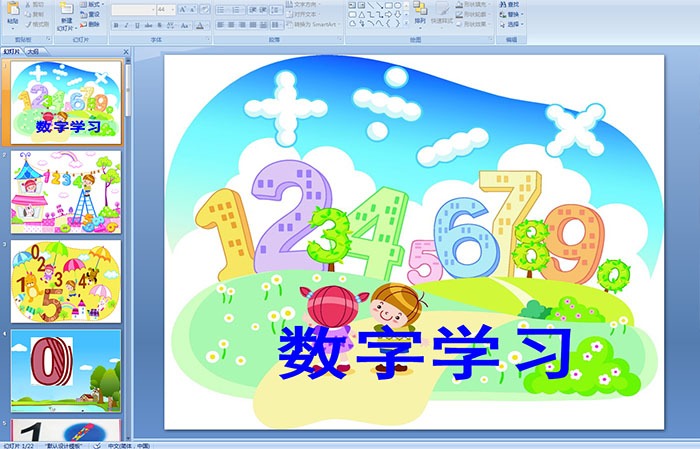Open the Shape Effects (形状效果) menu
The image size is (700, 449).
474,24
